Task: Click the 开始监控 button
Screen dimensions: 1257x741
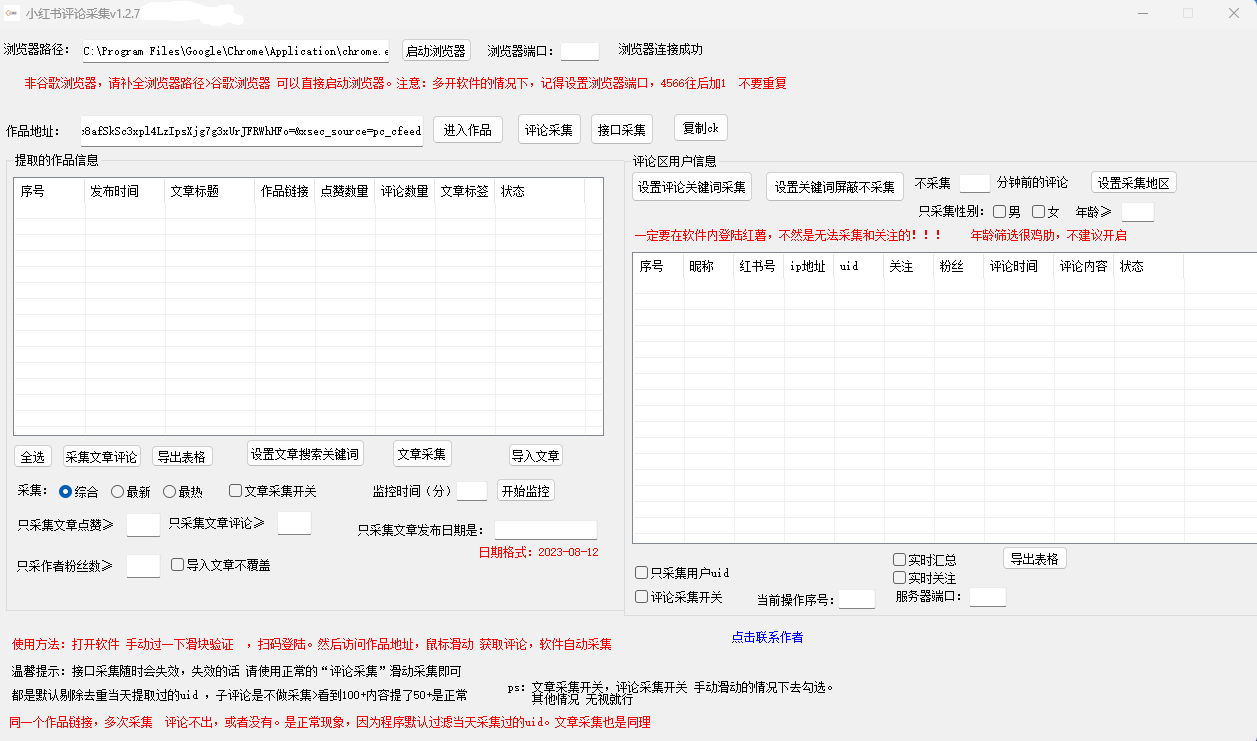Action: [526, 491]
